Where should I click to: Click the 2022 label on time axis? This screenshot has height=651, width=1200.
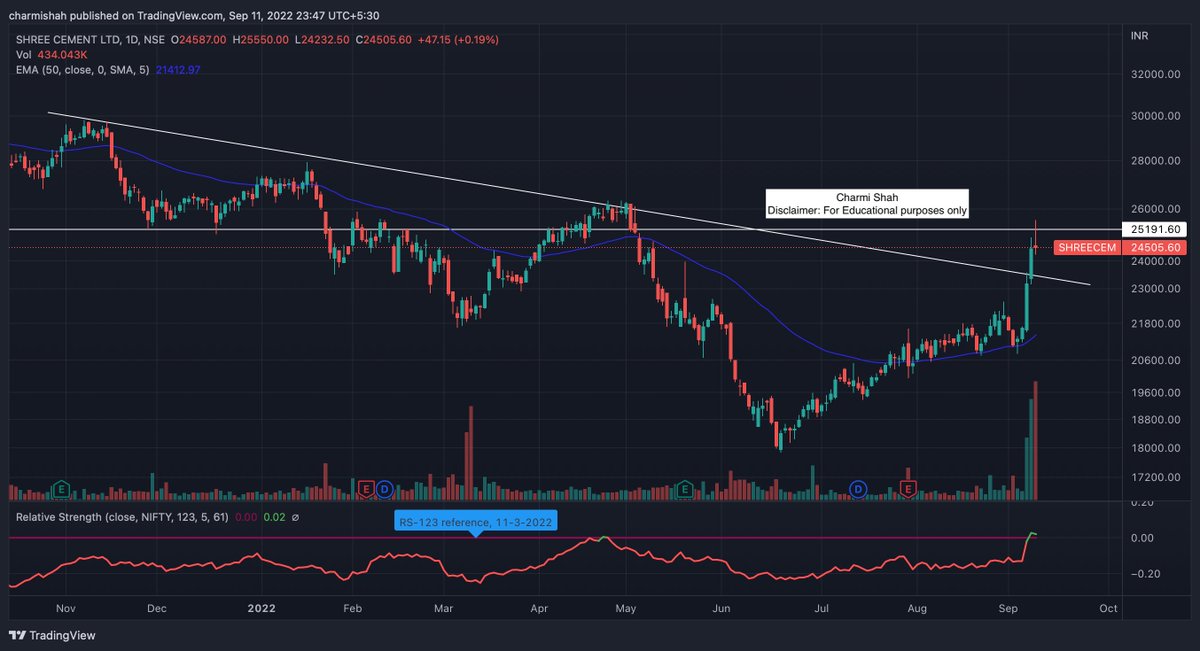pyautogui.click(x=261, y=608)
